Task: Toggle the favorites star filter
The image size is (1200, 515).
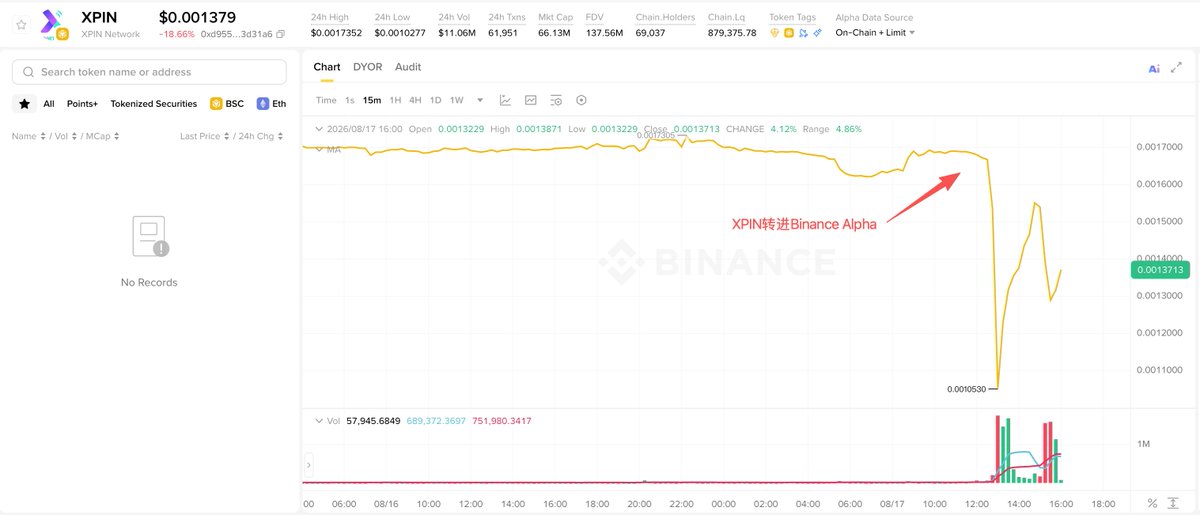Action: [24, 104]
